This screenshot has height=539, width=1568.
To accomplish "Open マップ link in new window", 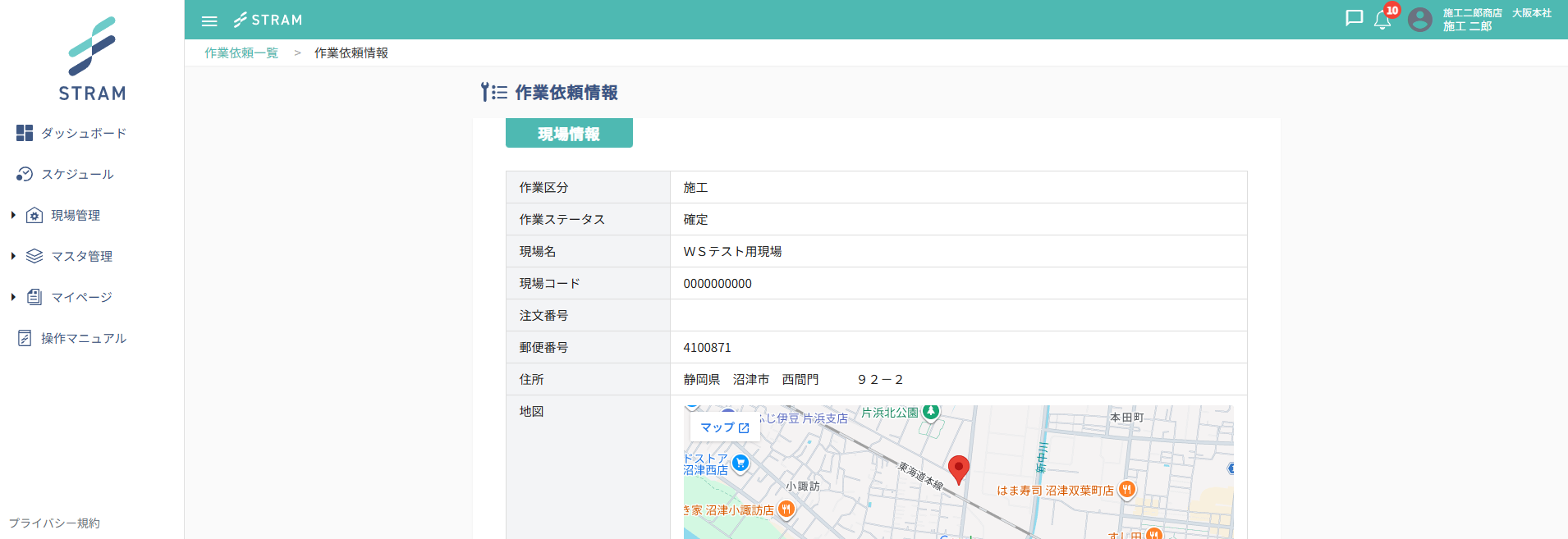I will point(725,427).
